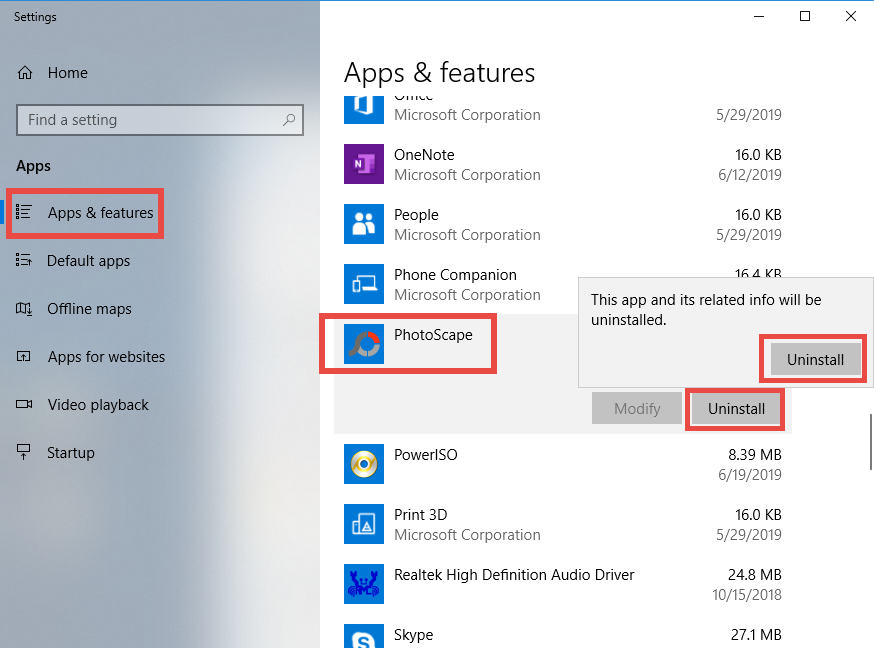Image resolution: width=874 pixels, height=648 pixels.
Task: Click the OneNote install date 6/12/2019
Action: tap(750, 175)
